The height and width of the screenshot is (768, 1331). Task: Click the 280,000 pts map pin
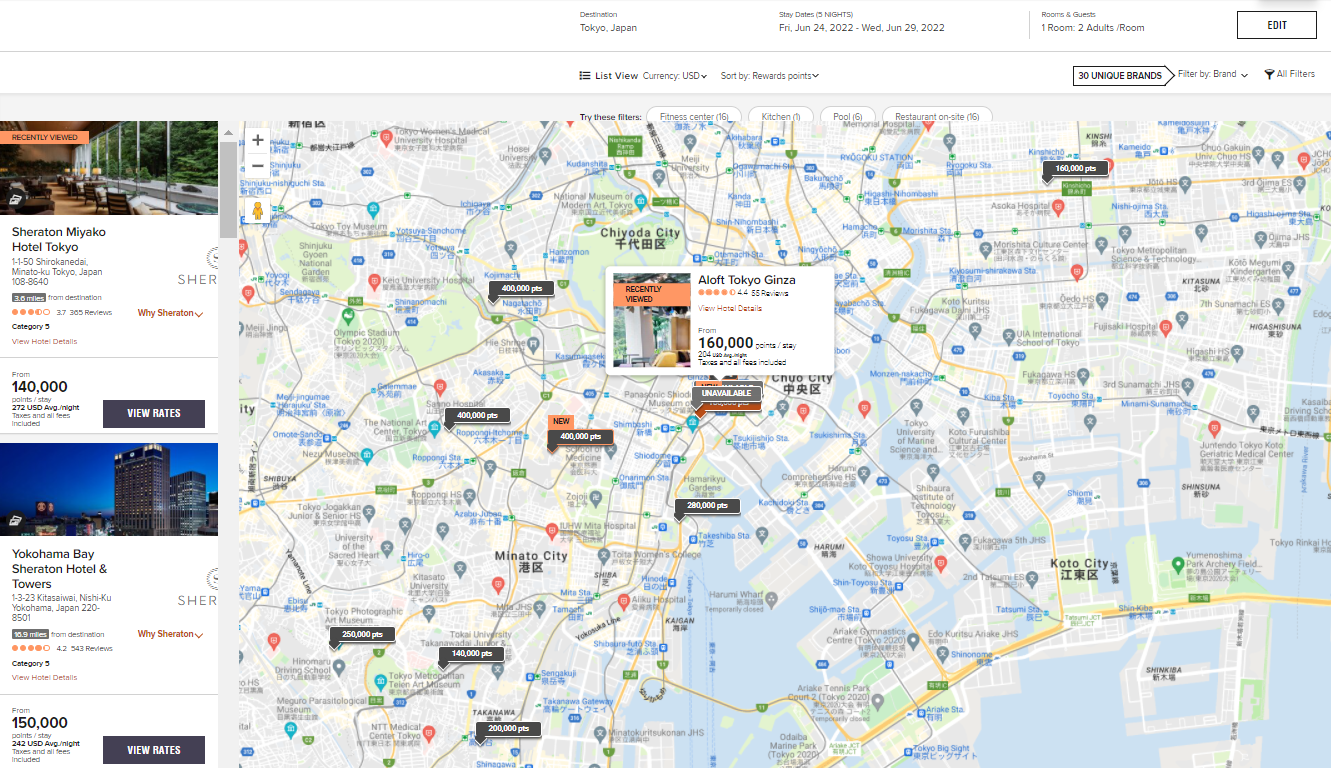705,506
